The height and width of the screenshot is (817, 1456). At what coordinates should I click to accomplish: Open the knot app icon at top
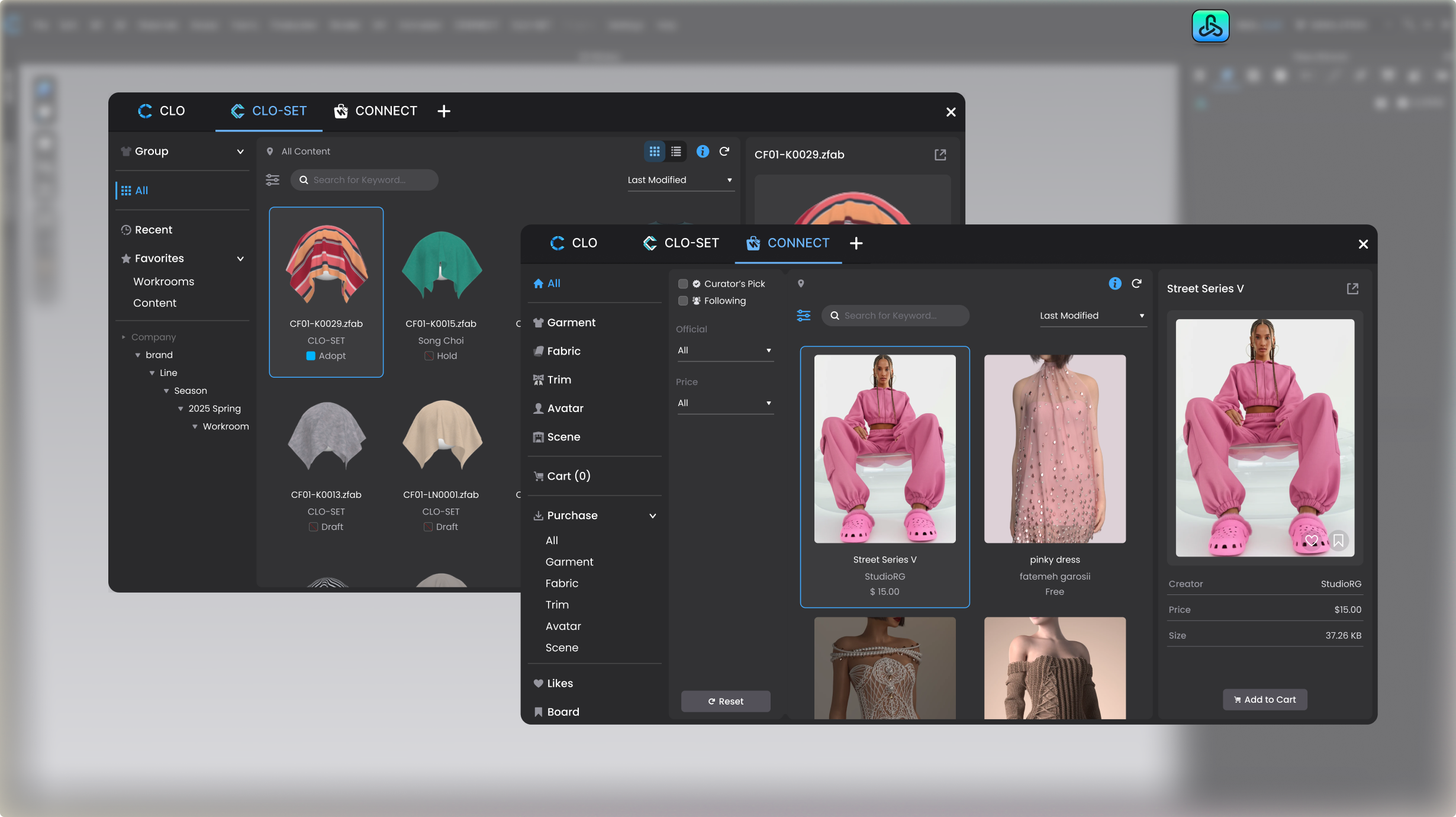pos(1210,26)
